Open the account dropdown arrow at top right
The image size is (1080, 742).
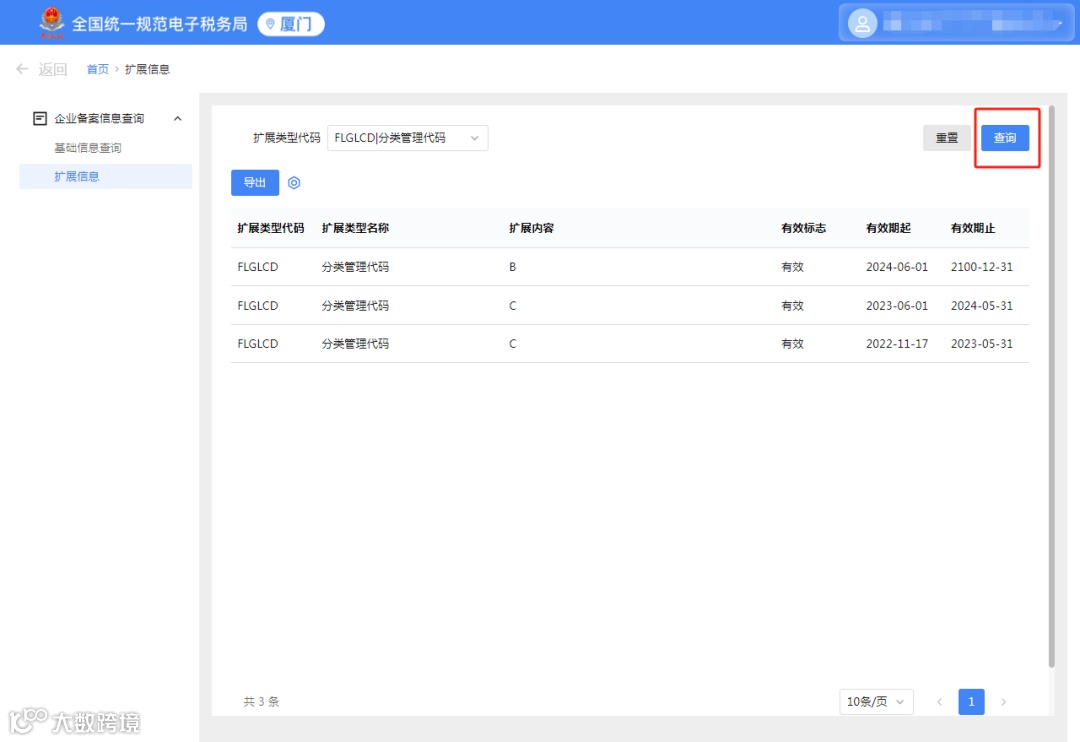[x=1061, y=24]
